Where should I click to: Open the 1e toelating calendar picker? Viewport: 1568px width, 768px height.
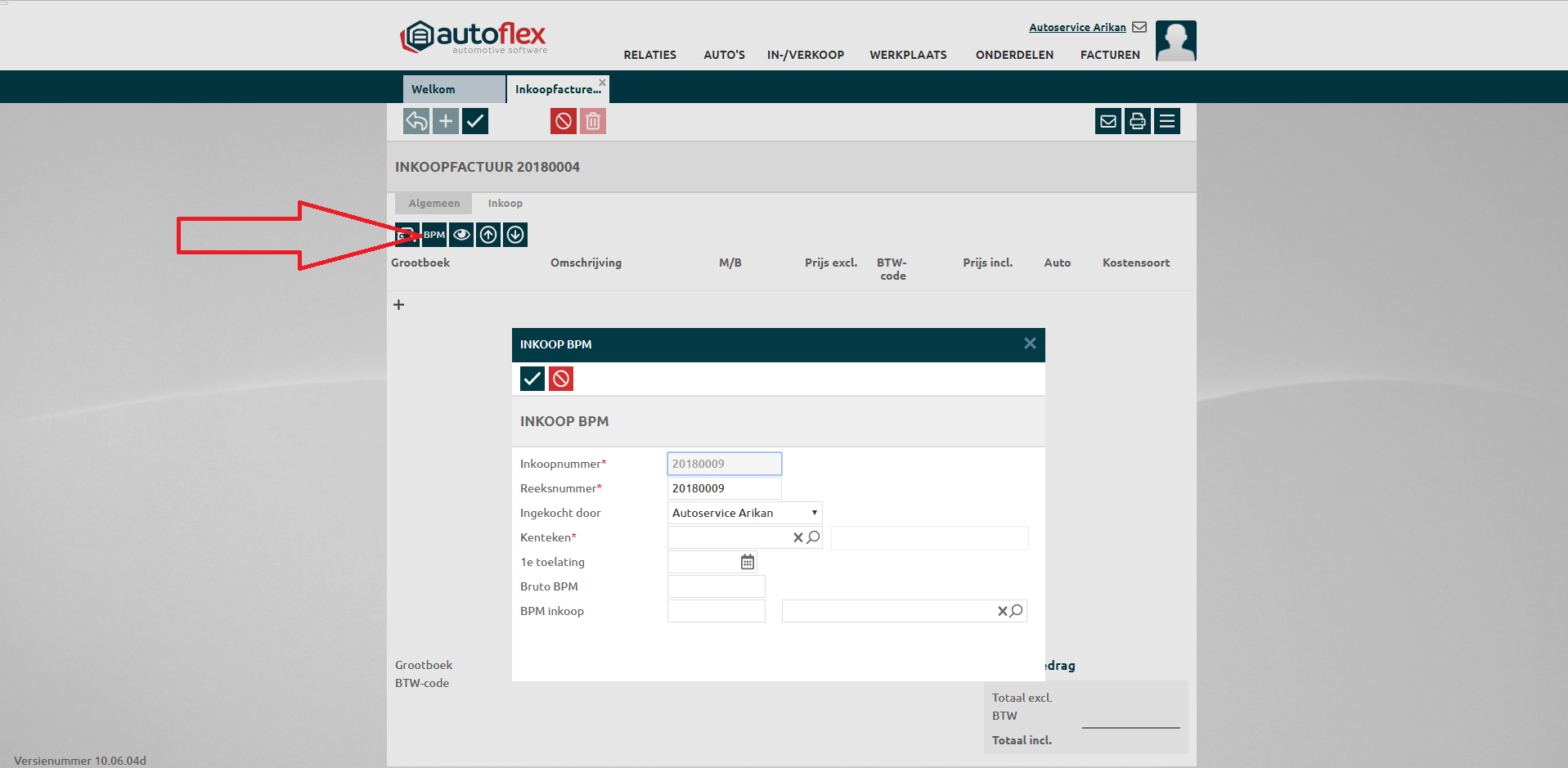[x=748, y=562]
